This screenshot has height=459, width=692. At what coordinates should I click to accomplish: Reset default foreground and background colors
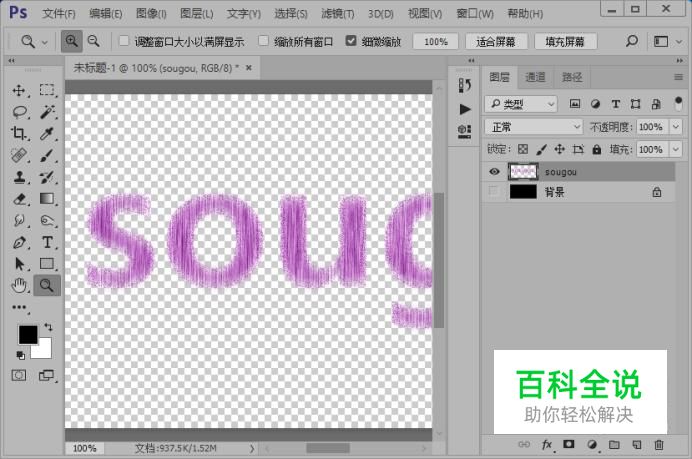pos(20,355)
